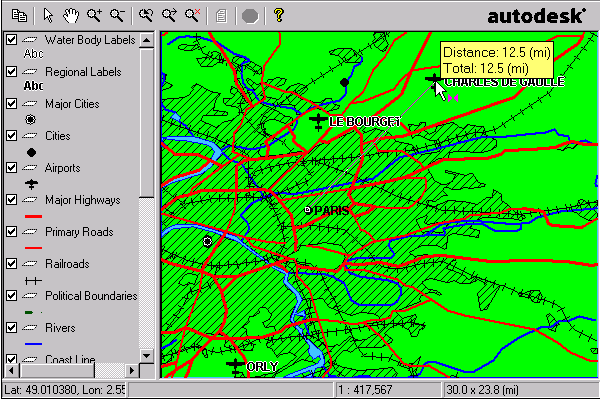Disable the Railroads layer checkbox

click(x=11, y=264)
